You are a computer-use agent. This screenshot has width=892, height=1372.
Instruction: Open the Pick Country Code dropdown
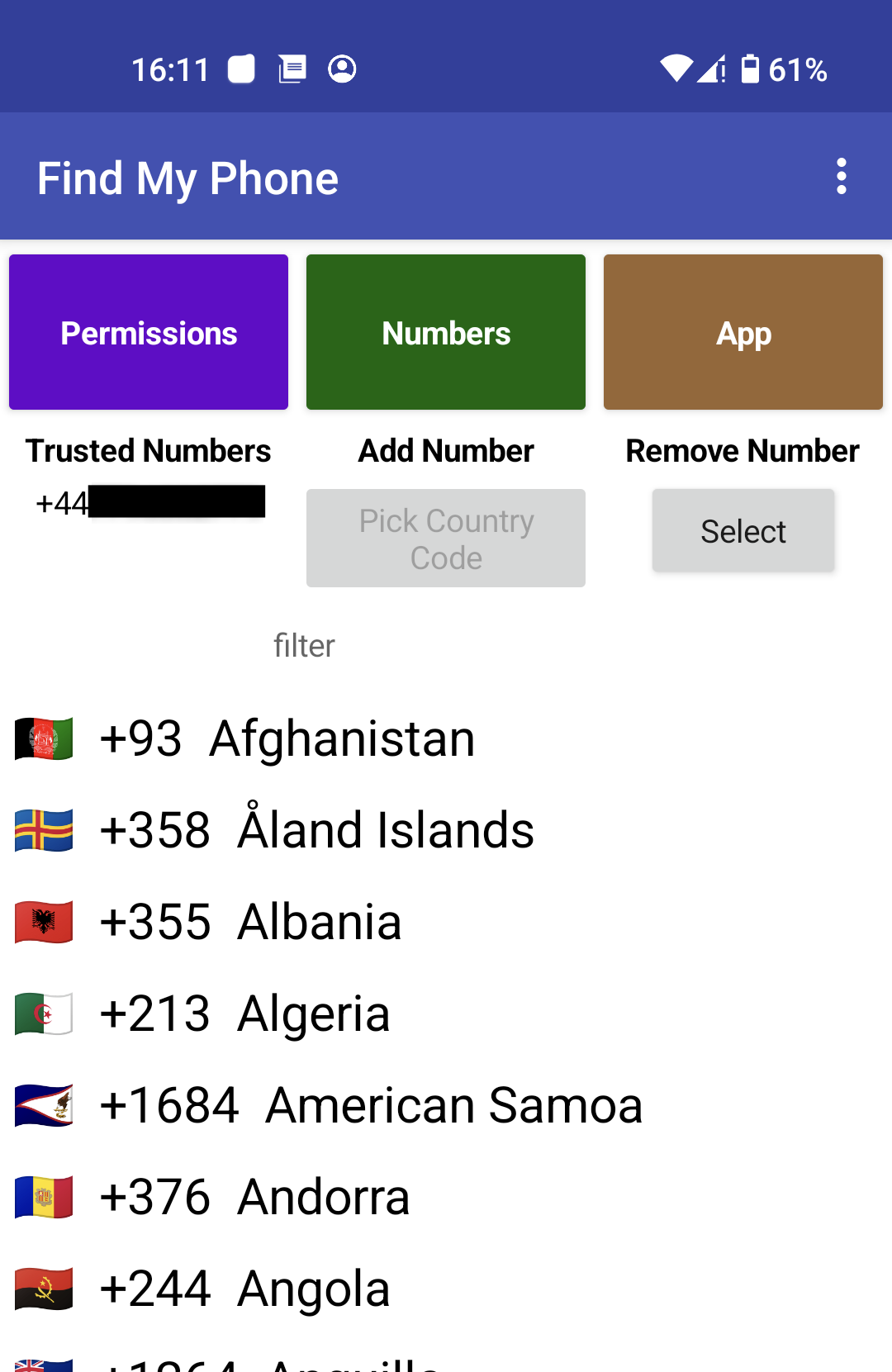[446, 539]
